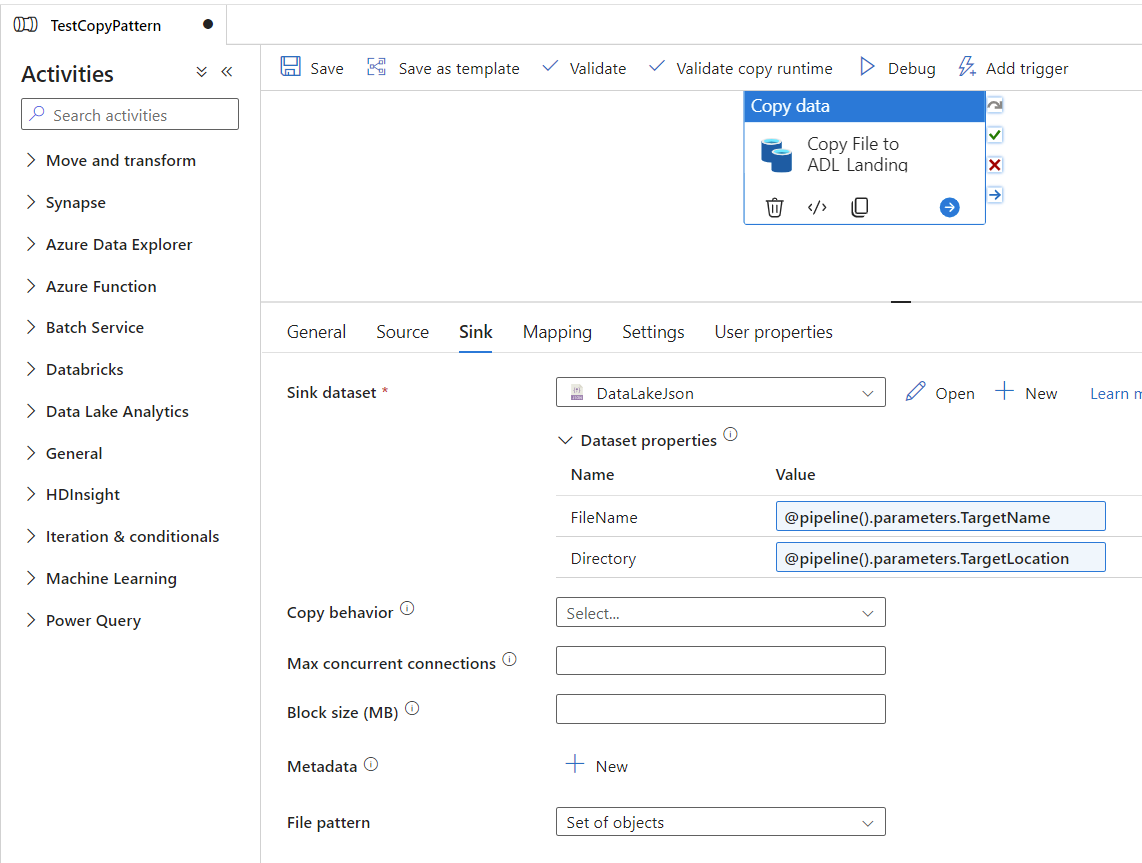
Task: Open the Sink dataset DataLakeJson dropdown
Action: coord(720,393)
